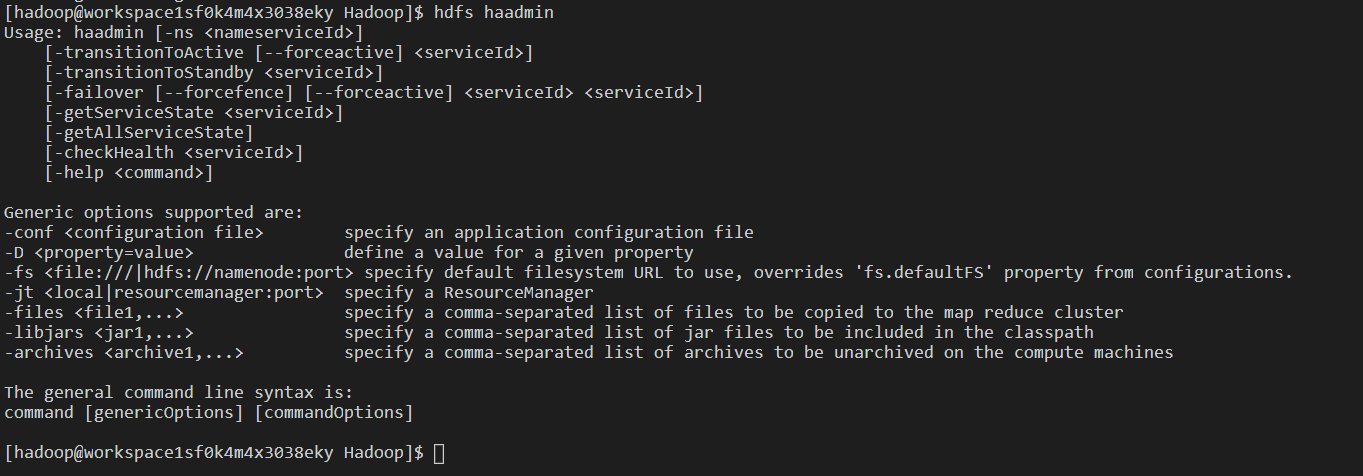Click 'The general command line syntax is:' line
This screenshot has width=1363, height=476.
coord(179,392)
